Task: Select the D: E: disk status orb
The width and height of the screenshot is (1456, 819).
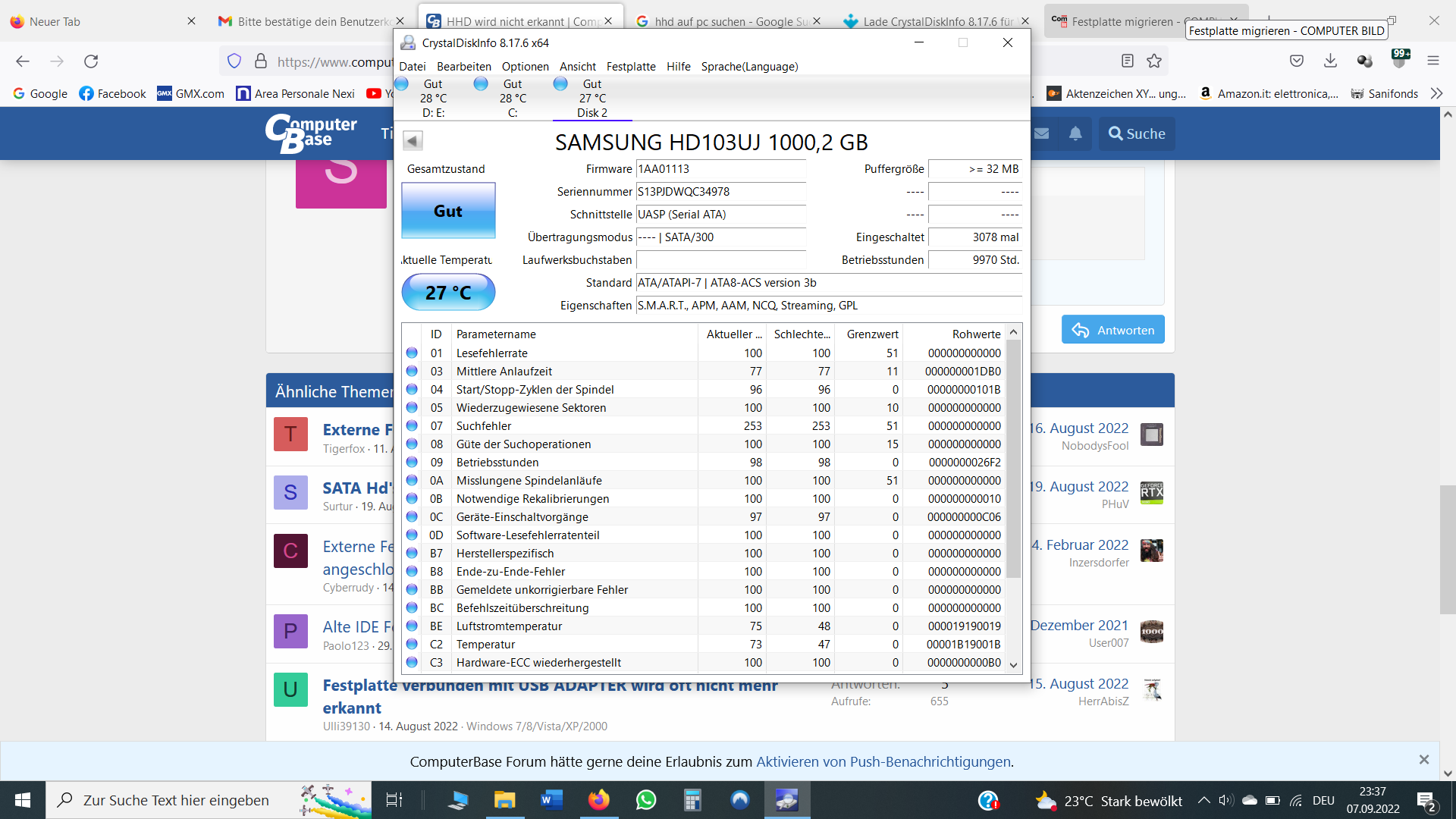Action: point(402,84)
